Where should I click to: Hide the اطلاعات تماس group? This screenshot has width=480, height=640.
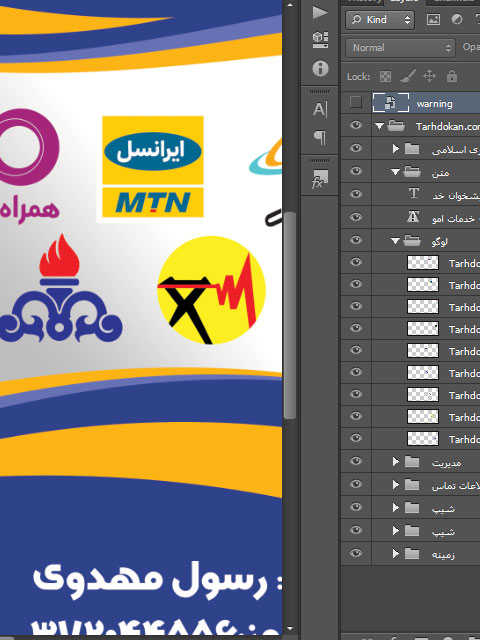(x=356, y=484)
